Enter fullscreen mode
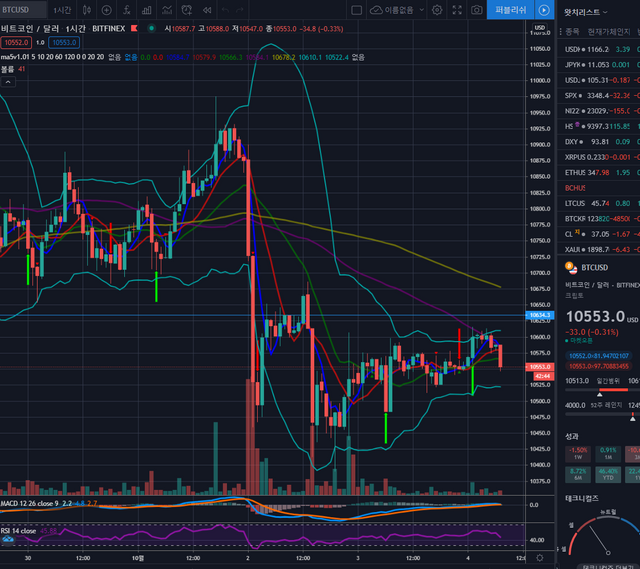Viewport: 640px width, 569px height. 457,10
